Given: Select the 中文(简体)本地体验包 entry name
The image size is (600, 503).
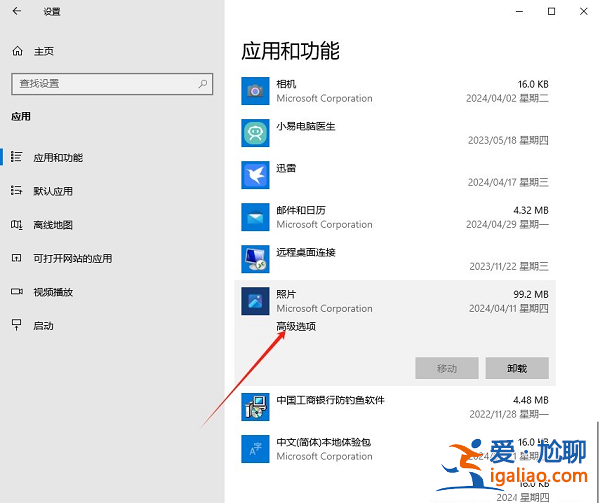Looking at the screenshot, I should pyautogui.click(x=324, y=442).
